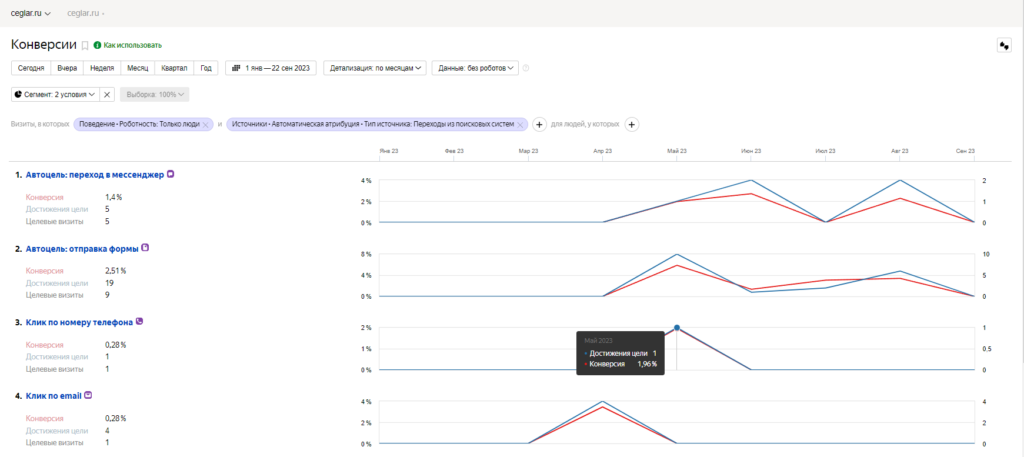Click the 'Достижения цели' value 19
This screenshot has width=1024, height=457.
[x=109, y=283]
